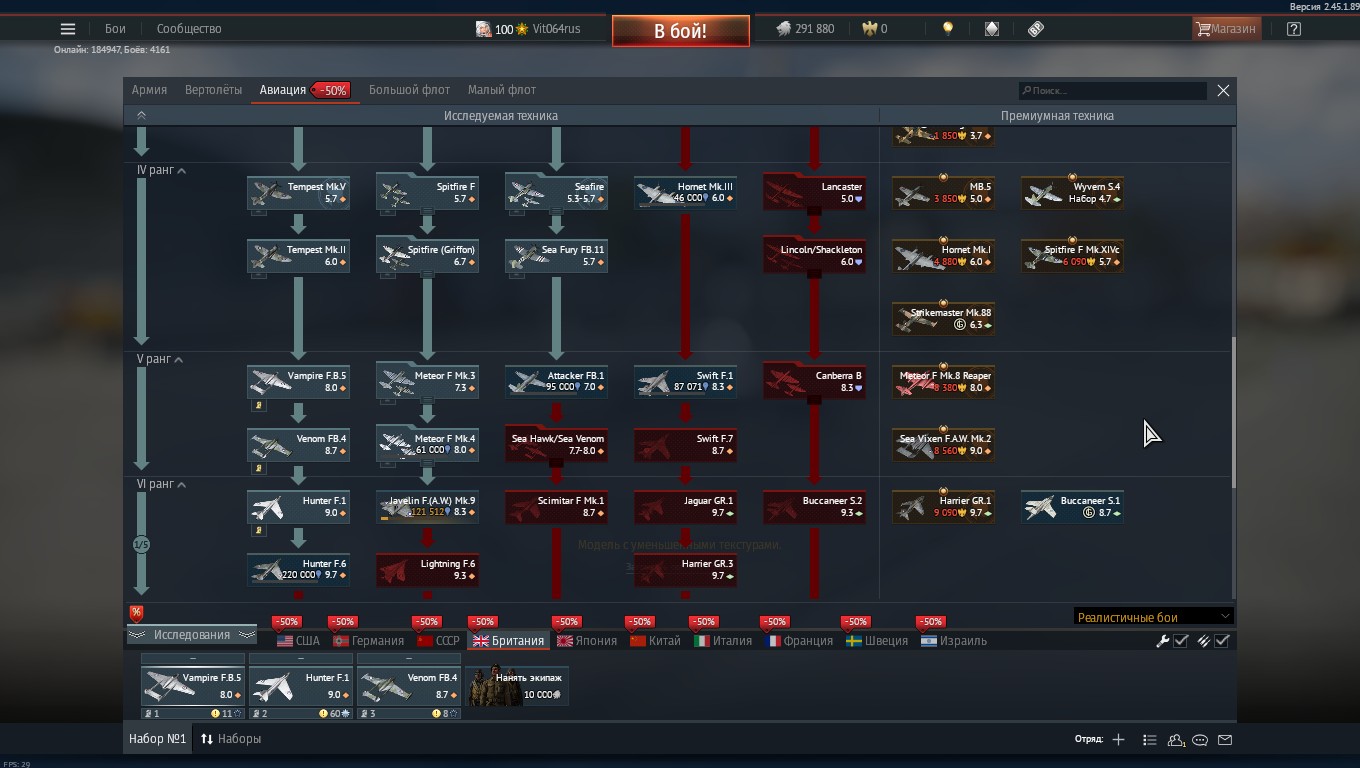Select premium Buccaneer S.1 card
Image resolution: width=1360 pixels, height=768 pixels.
coord(1072,507)
